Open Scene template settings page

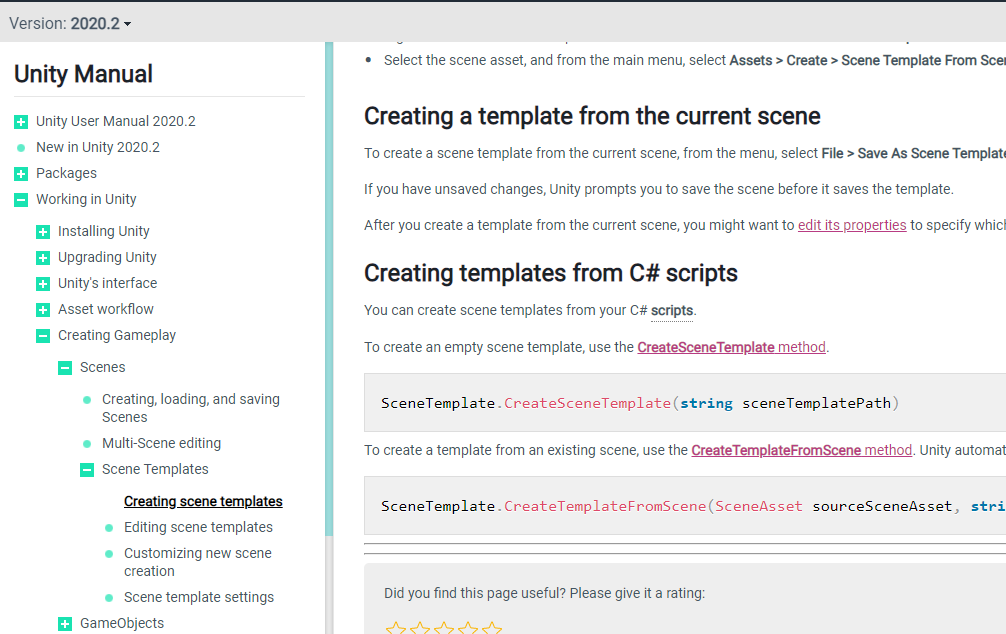(x=198, y=597)
